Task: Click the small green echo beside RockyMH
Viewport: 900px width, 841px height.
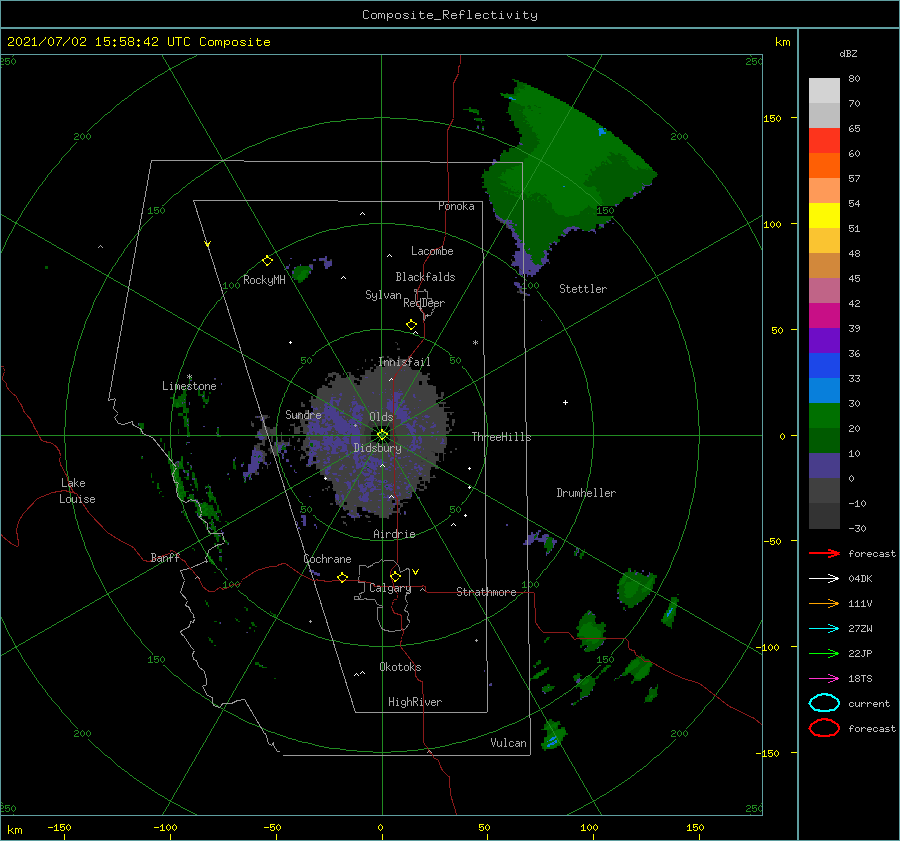Action: 301,273
